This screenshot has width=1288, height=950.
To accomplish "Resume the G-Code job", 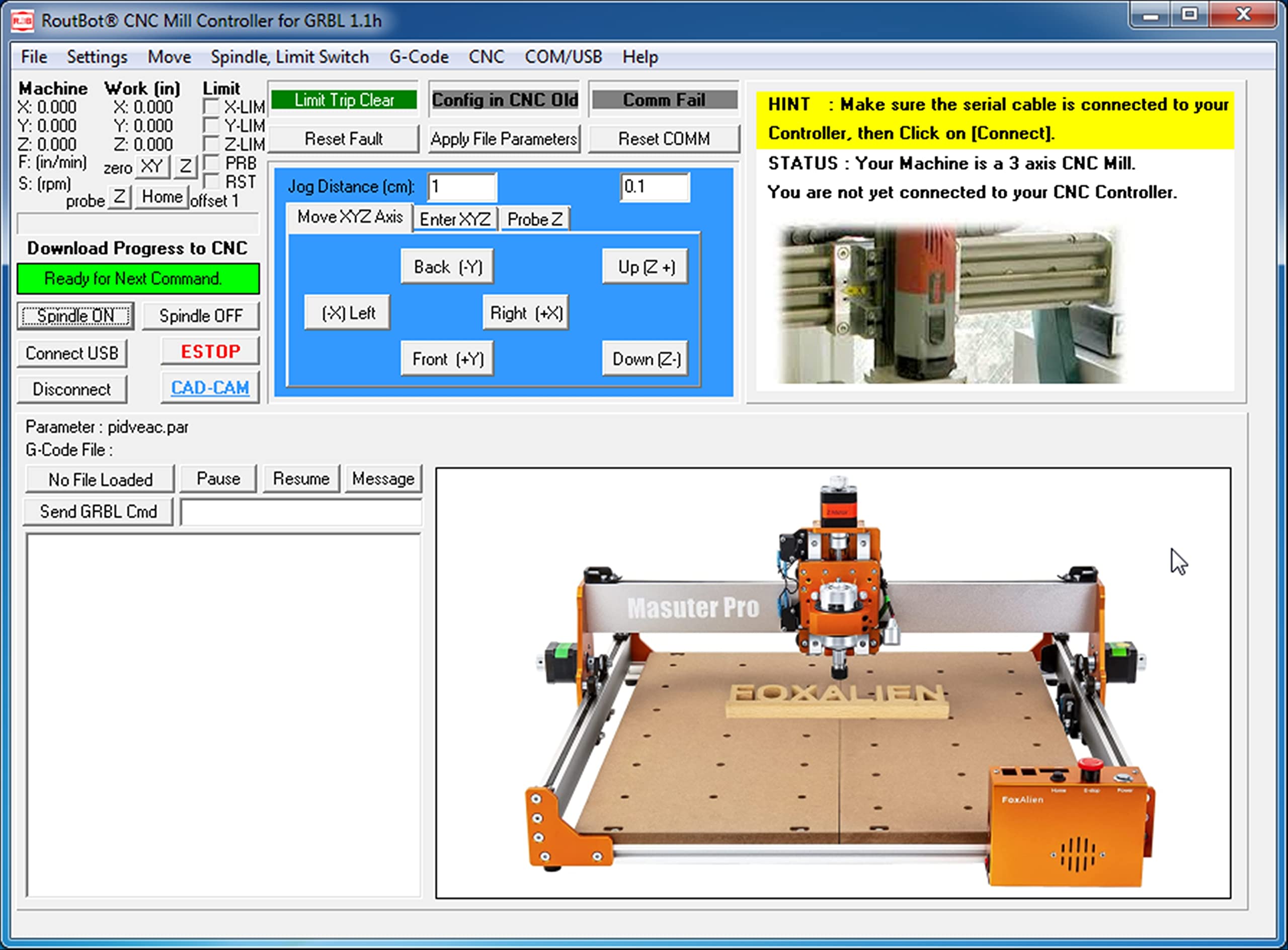I will point(301,479).
